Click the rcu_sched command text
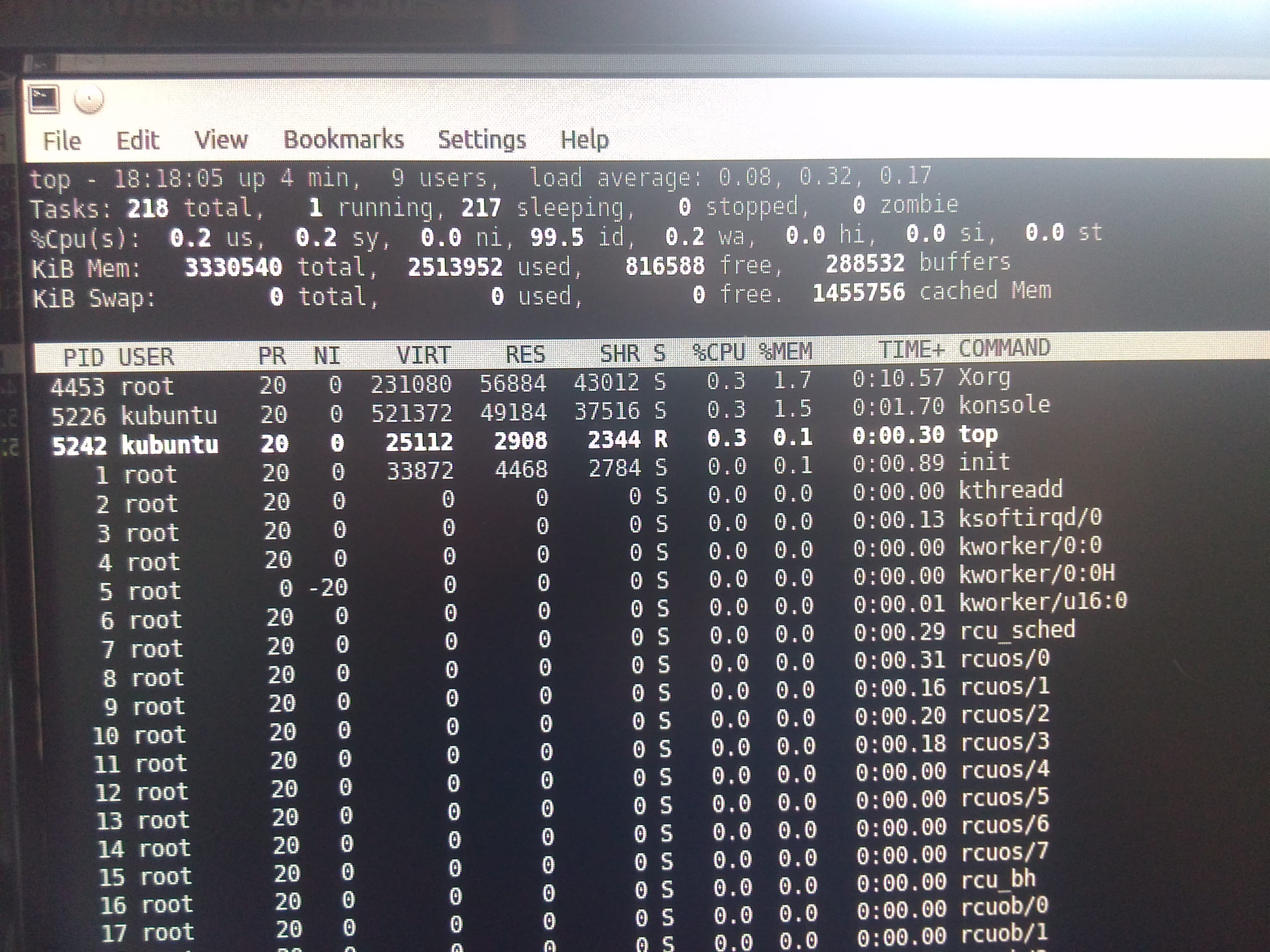 [x=1019, y=631]
